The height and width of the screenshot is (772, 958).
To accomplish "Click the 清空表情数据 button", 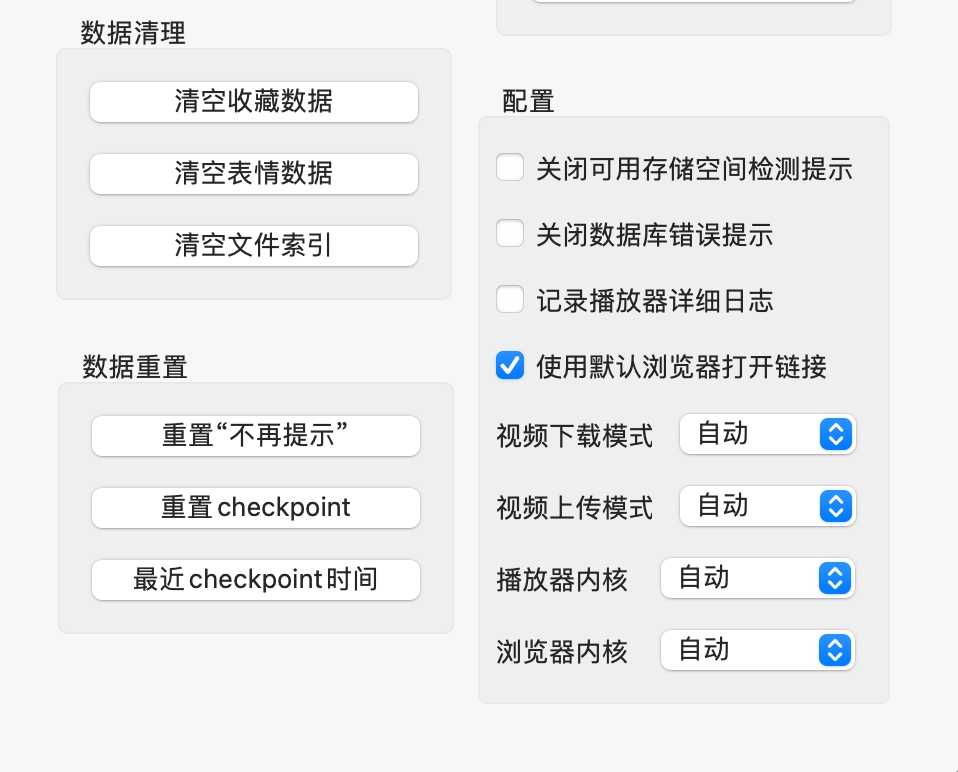I will click(253, 173).
